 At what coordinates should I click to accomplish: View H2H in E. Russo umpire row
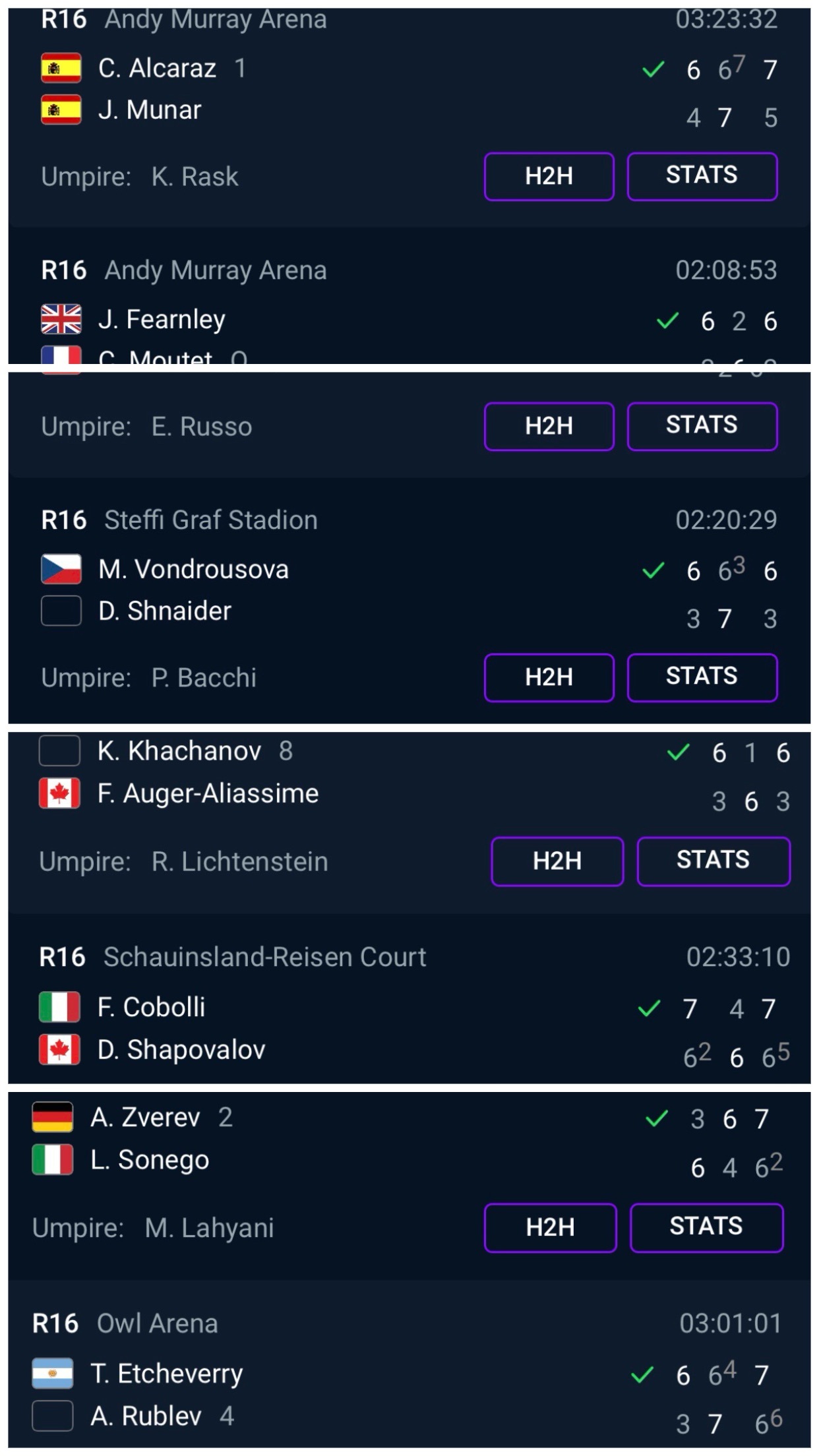coord(549,426)
